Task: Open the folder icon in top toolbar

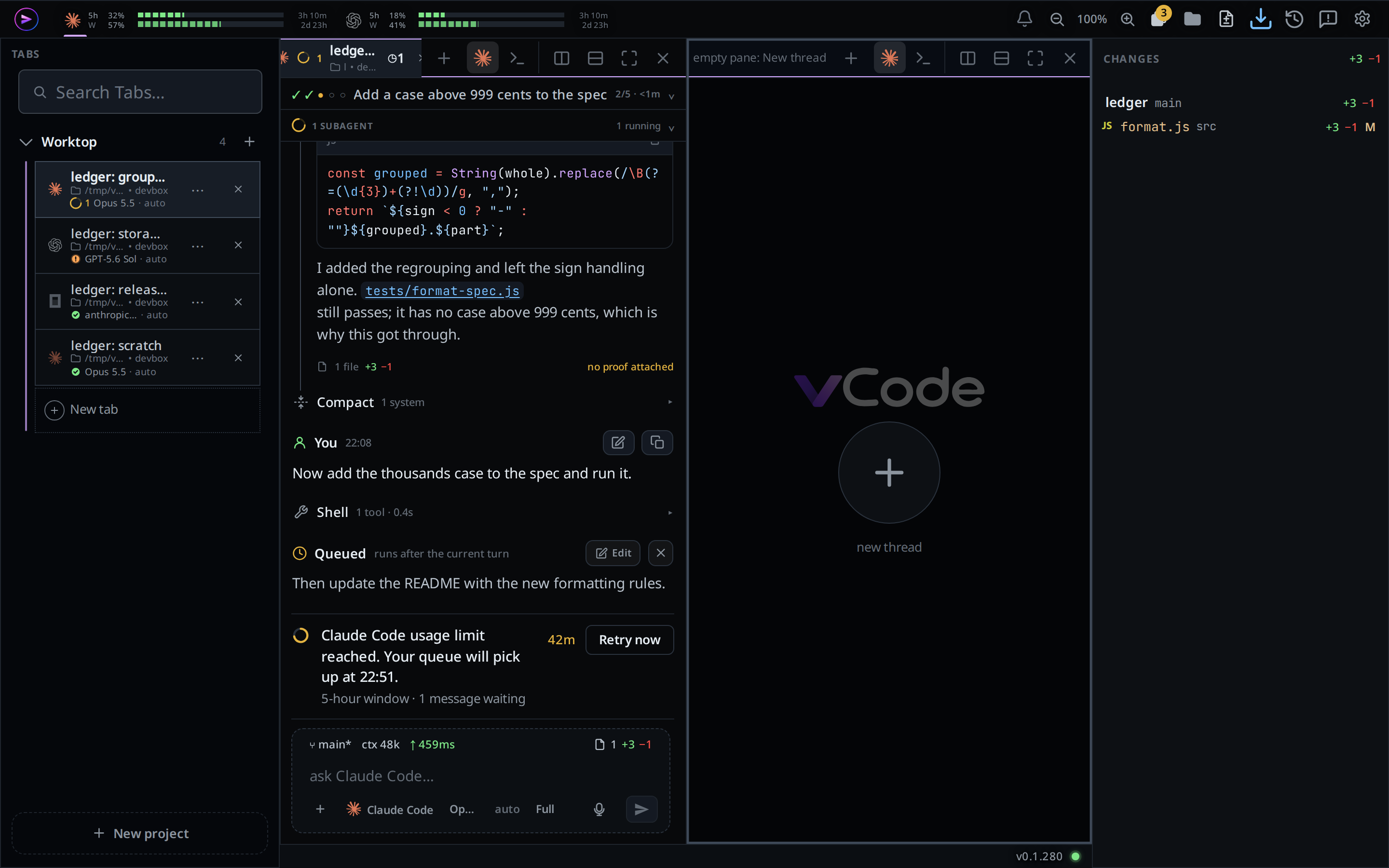Action: click(1192, 19)
